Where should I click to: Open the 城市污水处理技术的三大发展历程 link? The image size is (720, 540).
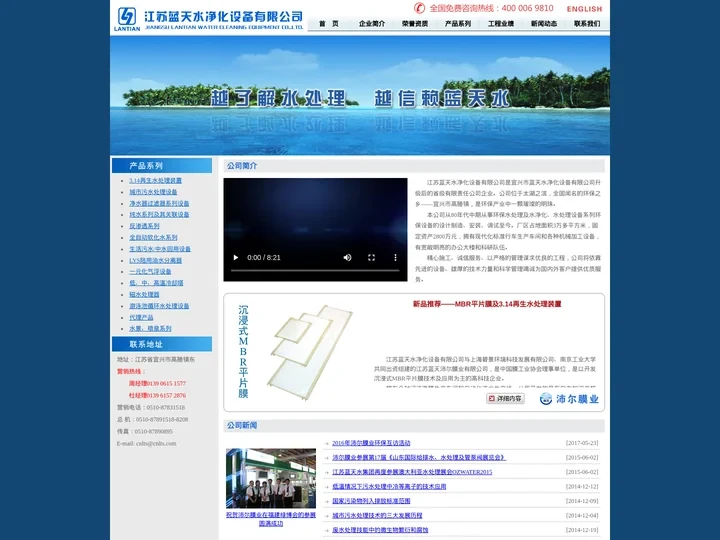(x=377, y=516)
